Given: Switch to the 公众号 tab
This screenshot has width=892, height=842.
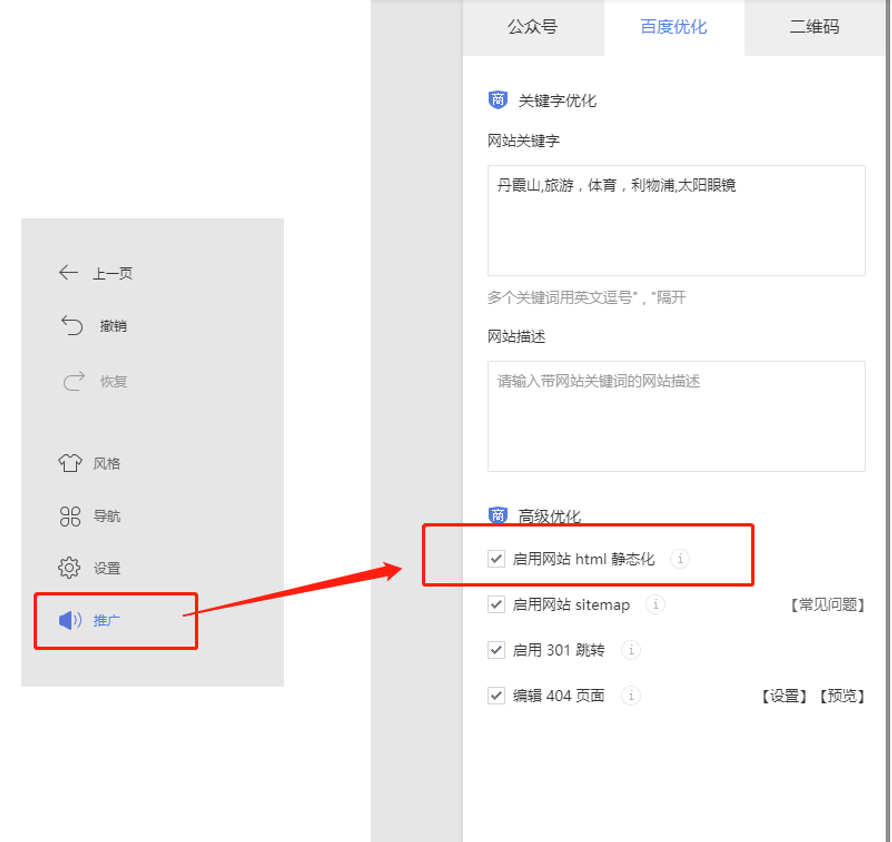Looking at the screenshot, I should 532,27.
